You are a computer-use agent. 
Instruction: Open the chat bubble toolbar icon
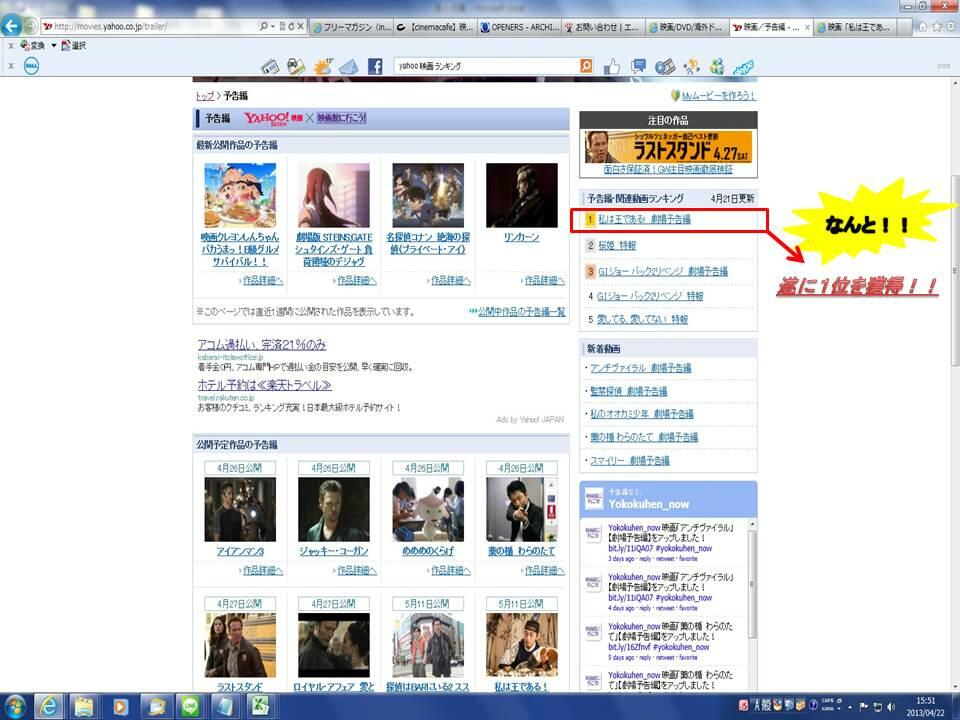pos(638,66)
